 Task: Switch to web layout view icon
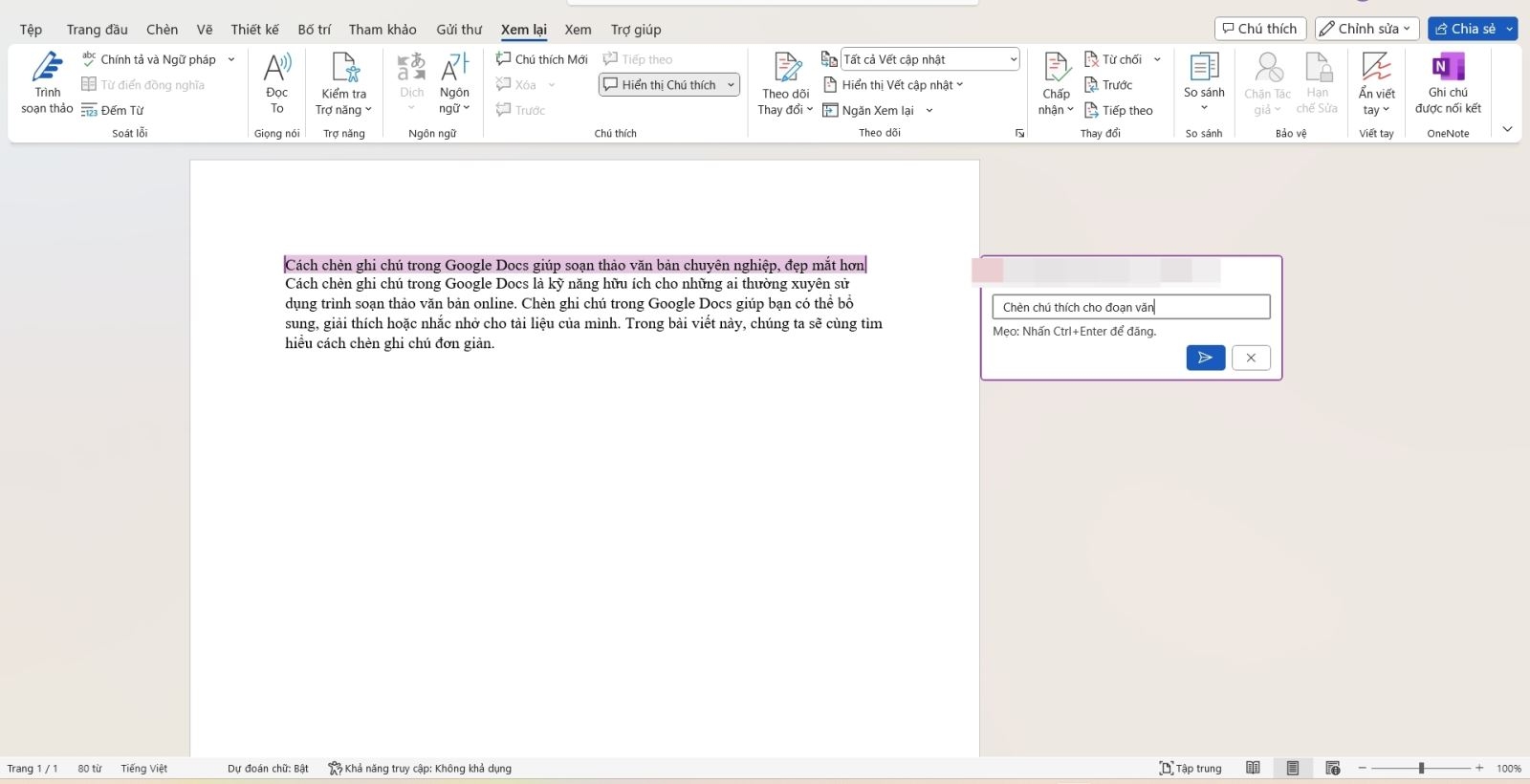1333,768
